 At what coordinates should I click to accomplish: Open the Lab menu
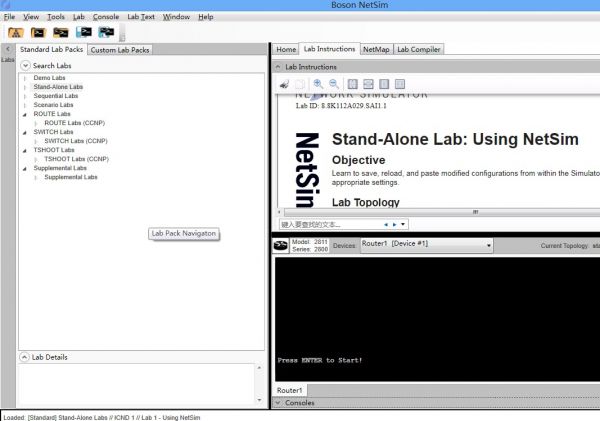[x=79, y=17]
